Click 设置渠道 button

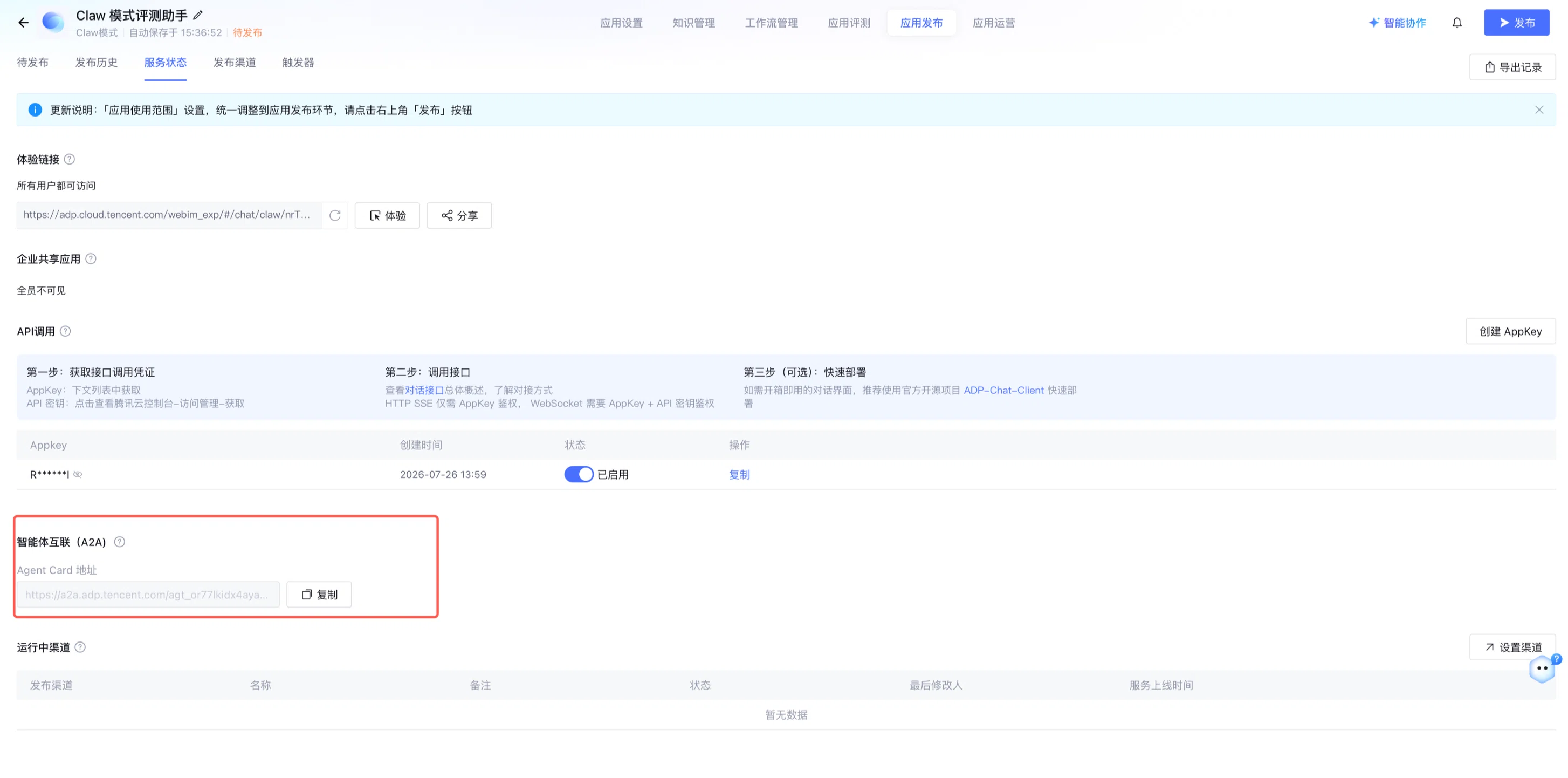point(1512,647)
